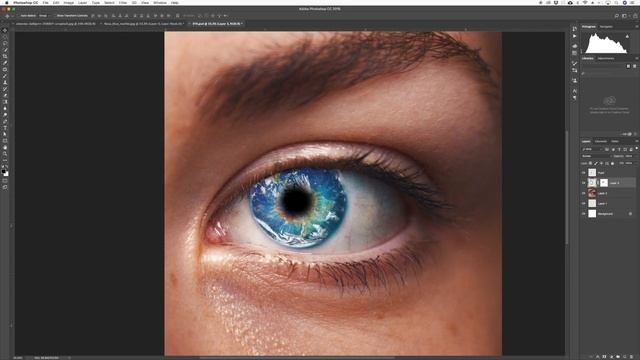Image resolution: width=640 pixels, height=360 pixels.
Task: Open the layer blend mode dropdown
Action: (x=596, y=156)
